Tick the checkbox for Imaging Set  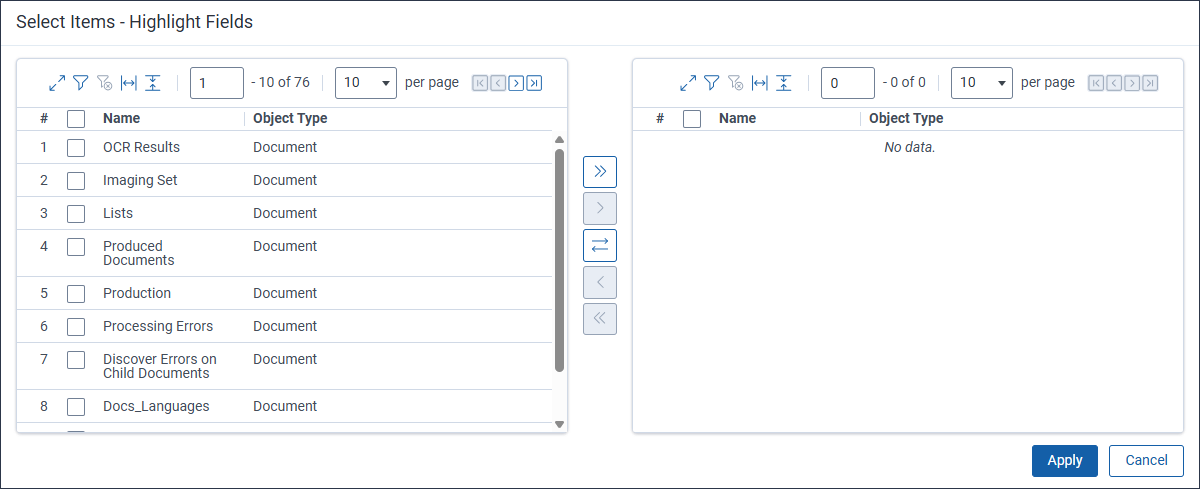[76, 181]
